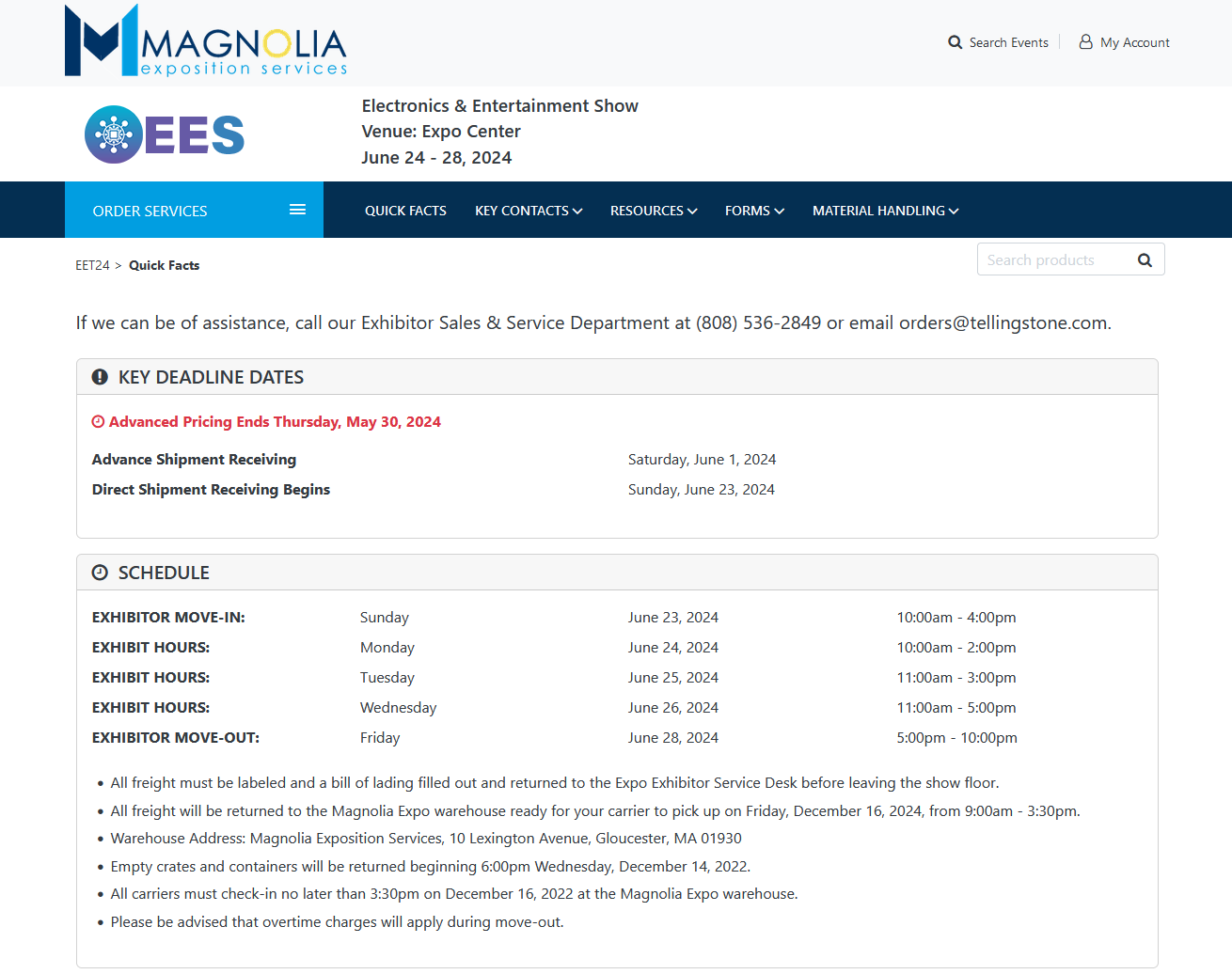Open the MATERIAL HANDLING dropdown

tap(884, 210)
